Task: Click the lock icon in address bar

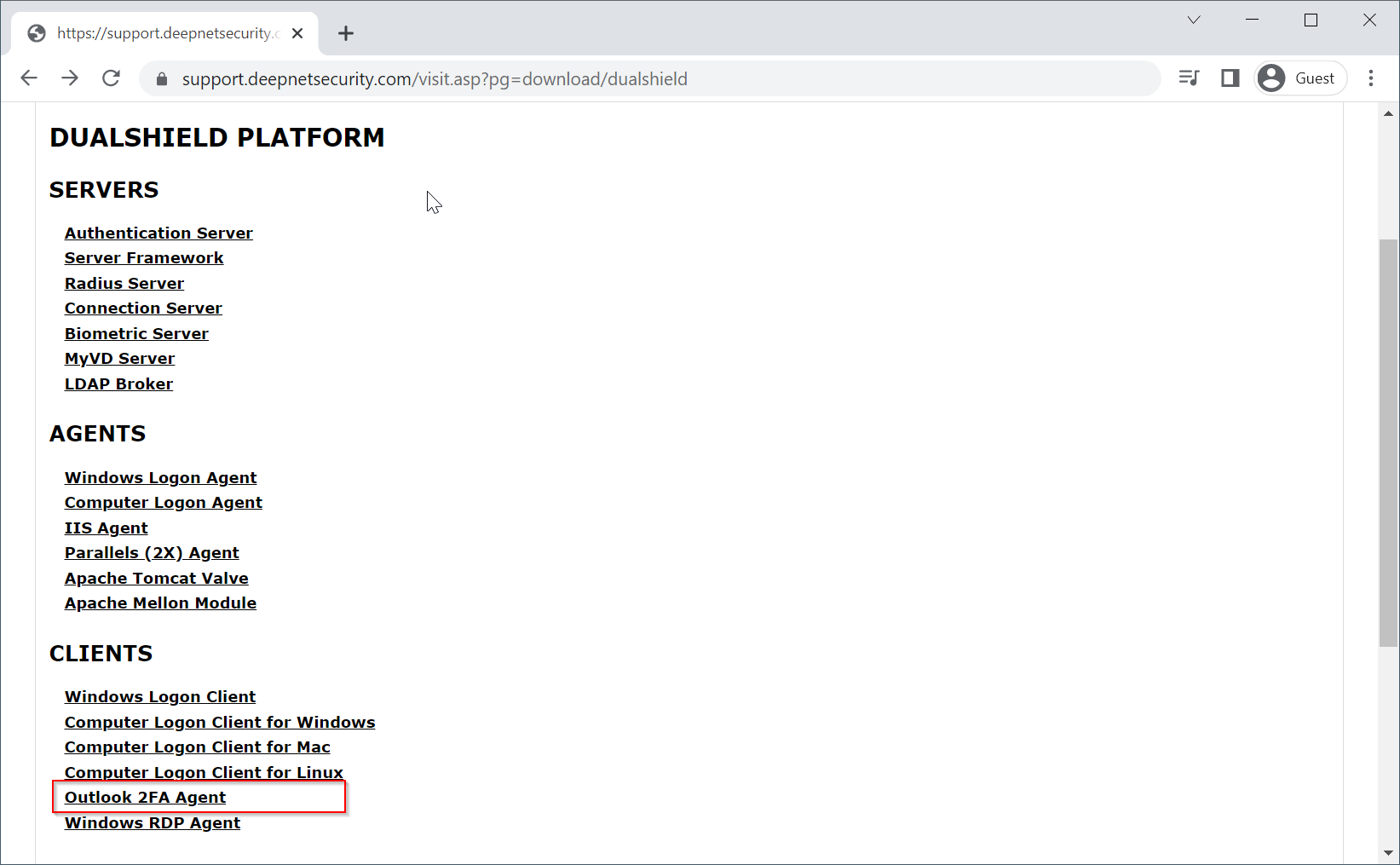Action: (162, 79)
